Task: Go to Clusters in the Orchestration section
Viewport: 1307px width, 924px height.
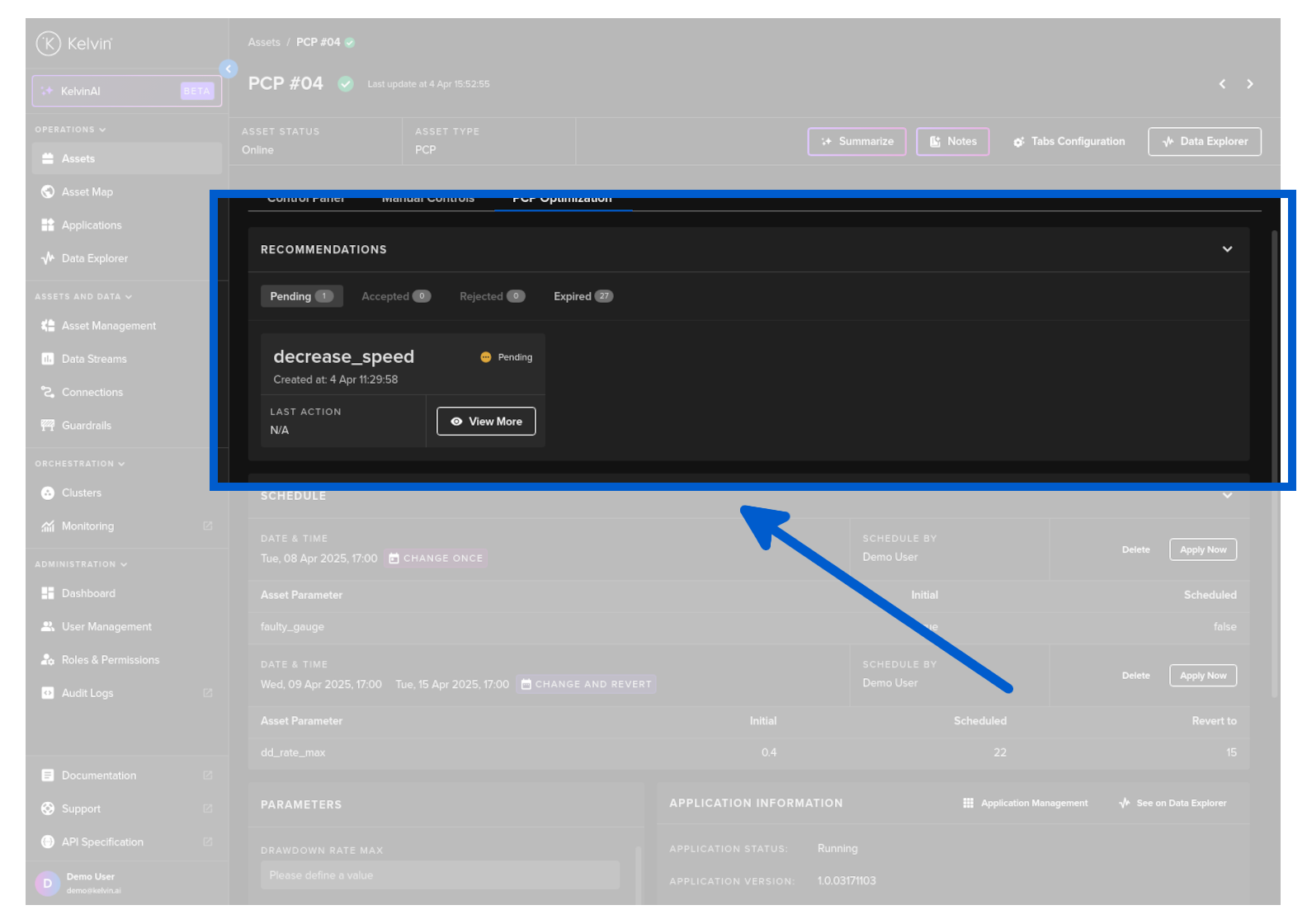Action: pyautogui.click(x=81, y=493)
